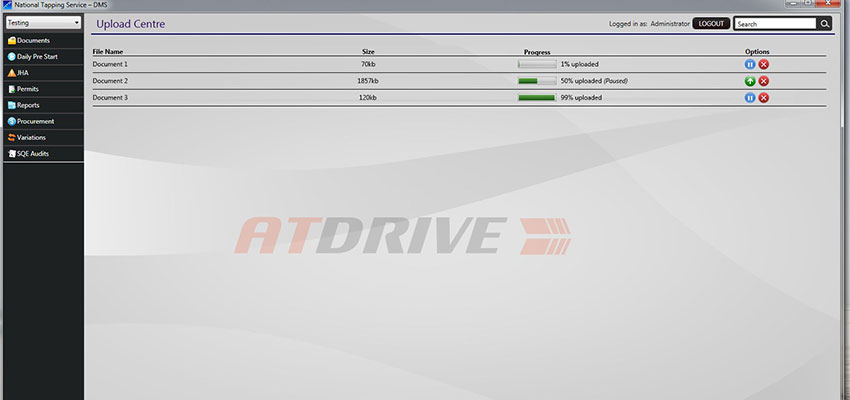Click the 1% uploaded status text
The height and width of the screenshot is (400, 850).
pyautogui.click(x=579, y=64)
